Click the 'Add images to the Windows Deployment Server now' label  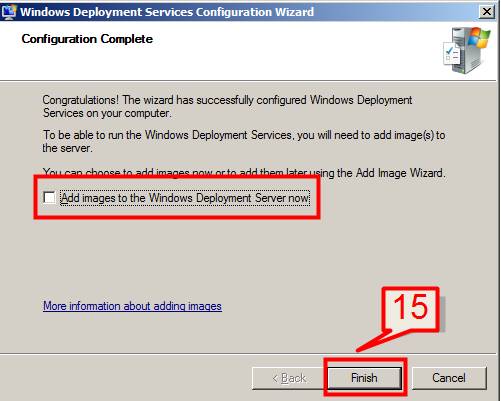click(185, 198)
